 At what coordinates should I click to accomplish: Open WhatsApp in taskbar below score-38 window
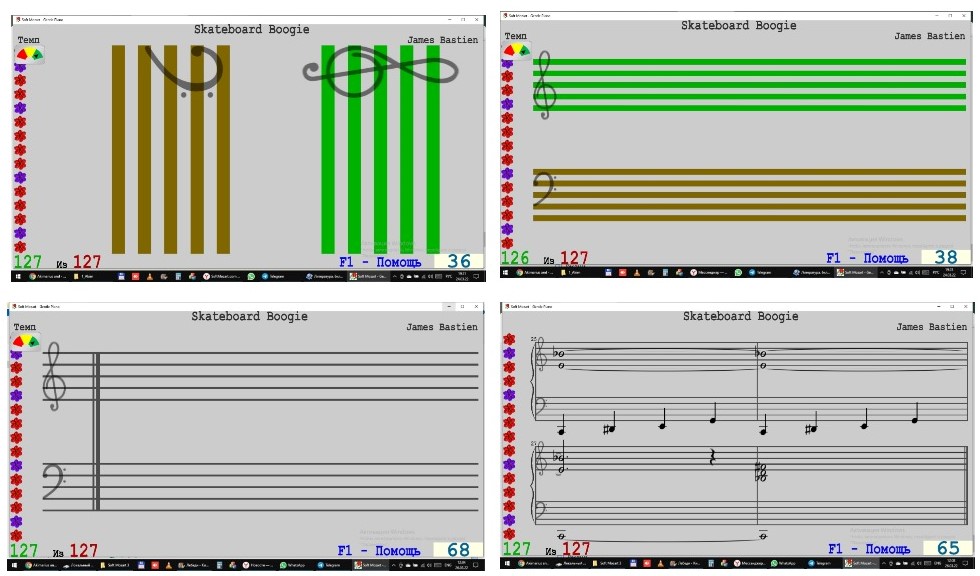(739, 272)
